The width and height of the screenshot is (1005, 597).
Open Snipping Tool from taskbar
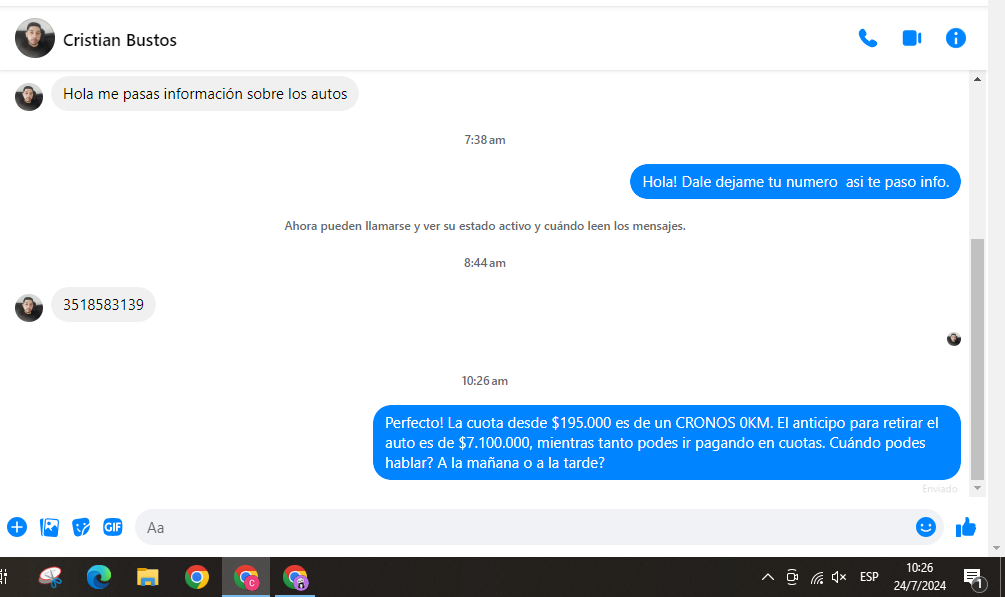(50, 577)
